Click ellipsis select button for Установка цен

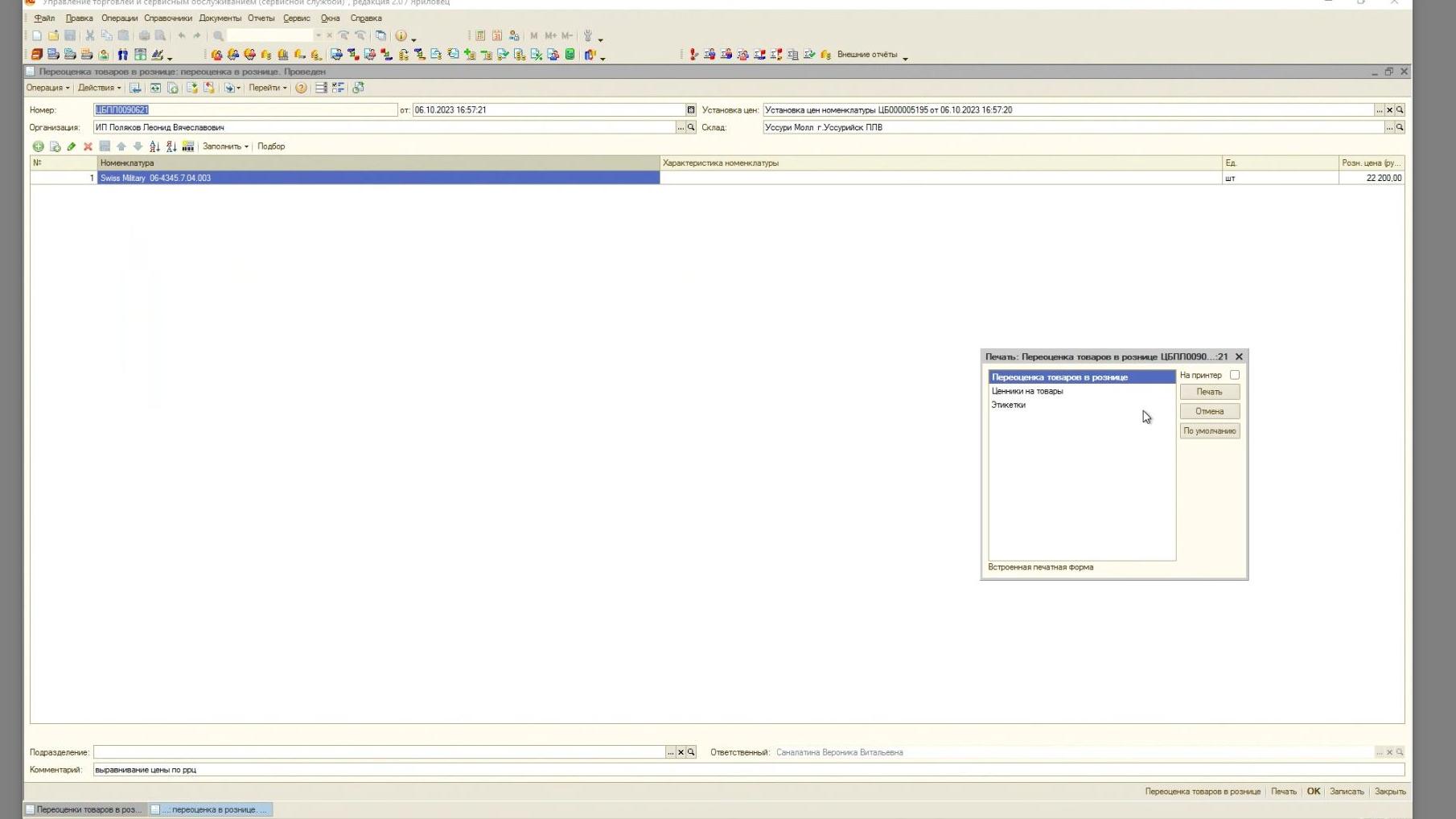(1379, 109)
